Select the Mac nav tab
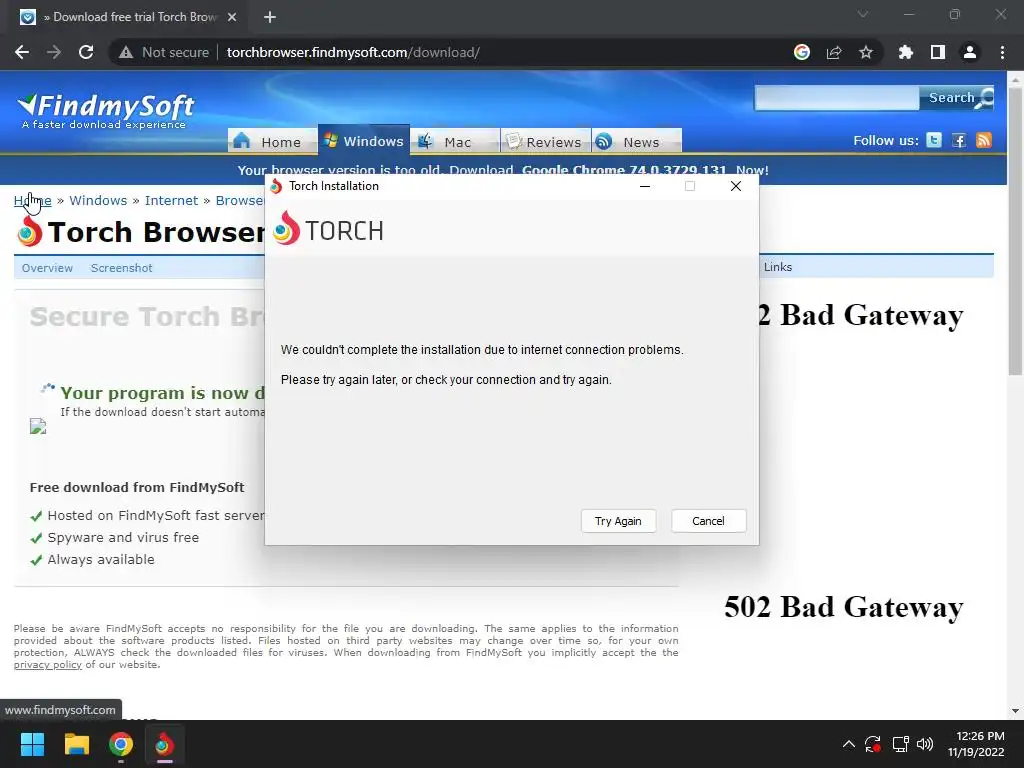 pos(455,141)
